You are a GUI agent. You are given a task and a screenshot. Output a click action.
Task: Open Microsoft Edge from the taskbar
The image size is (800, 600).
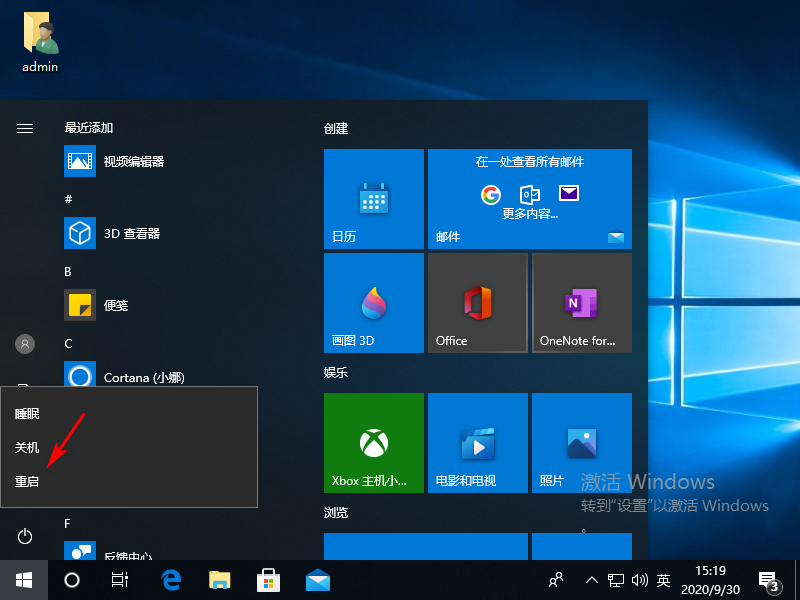[168, 580]
